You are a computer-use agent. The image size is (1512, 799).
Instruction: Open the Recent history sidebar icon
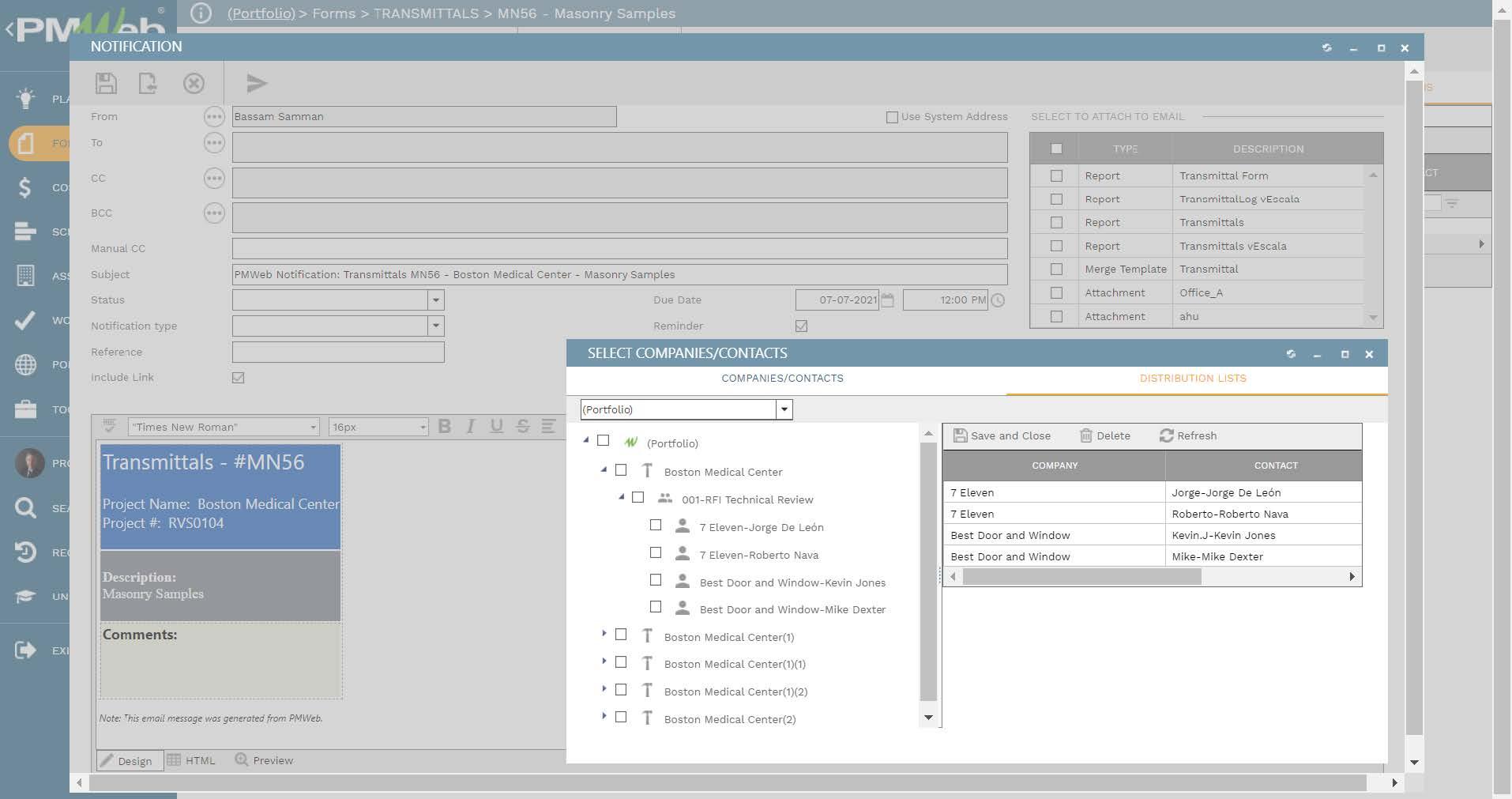pyautogui.click(x=25, y=552)
